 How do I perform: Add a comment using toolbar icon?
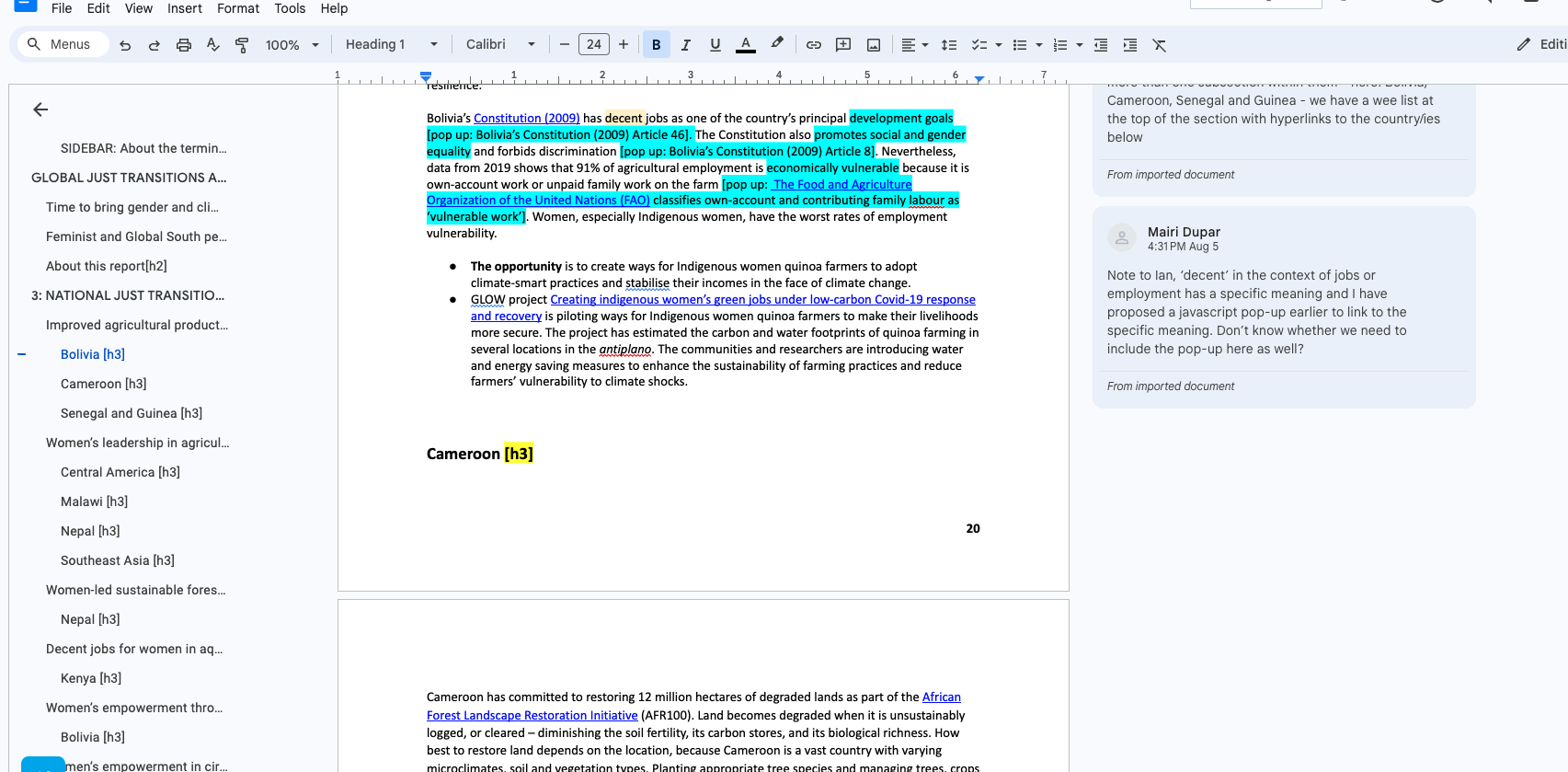pos(843,45)
